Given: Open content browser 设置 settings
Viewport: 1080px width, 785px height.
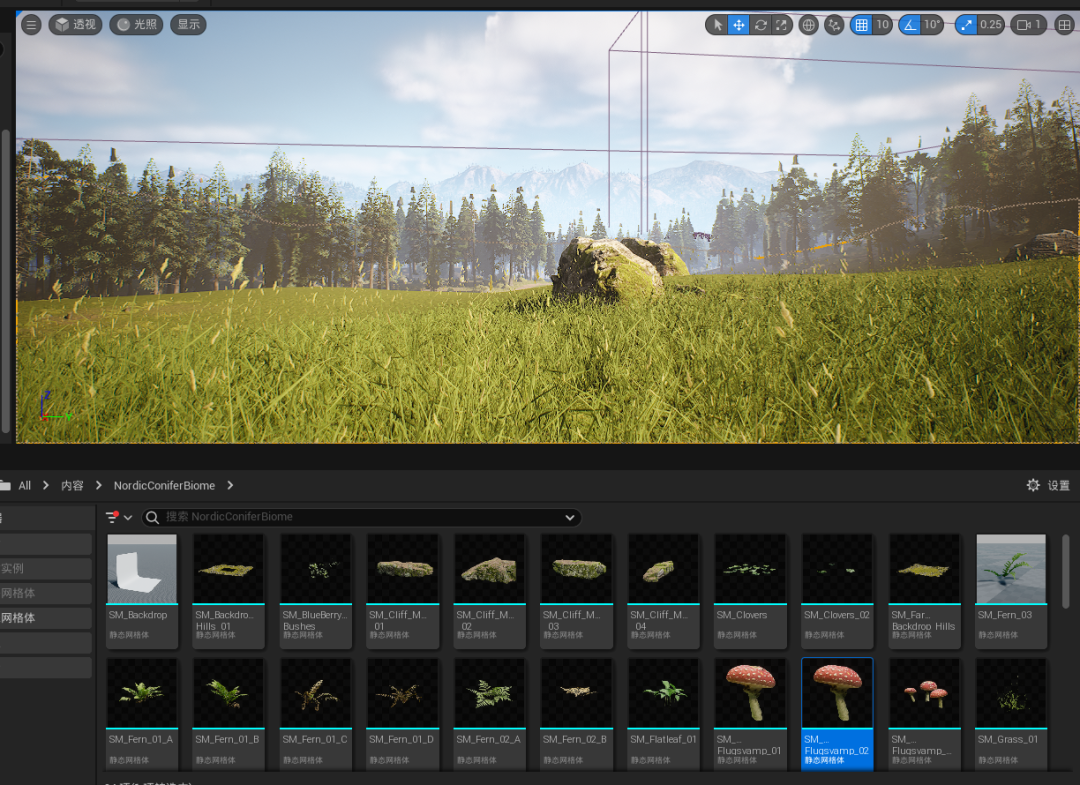Looking at the screenshot, I should click(x=1048, y=485).
